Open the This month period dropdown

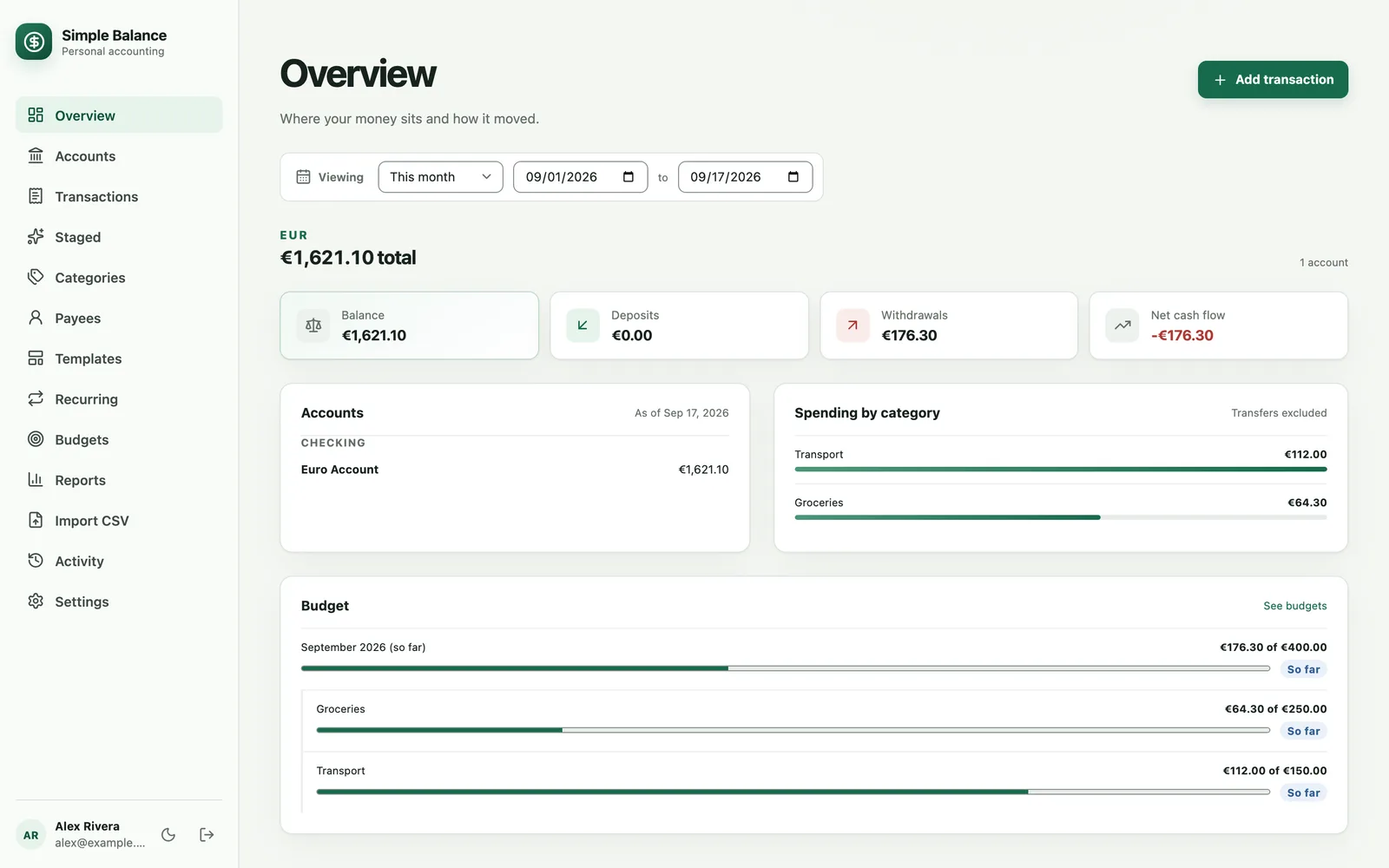[440, 177]
